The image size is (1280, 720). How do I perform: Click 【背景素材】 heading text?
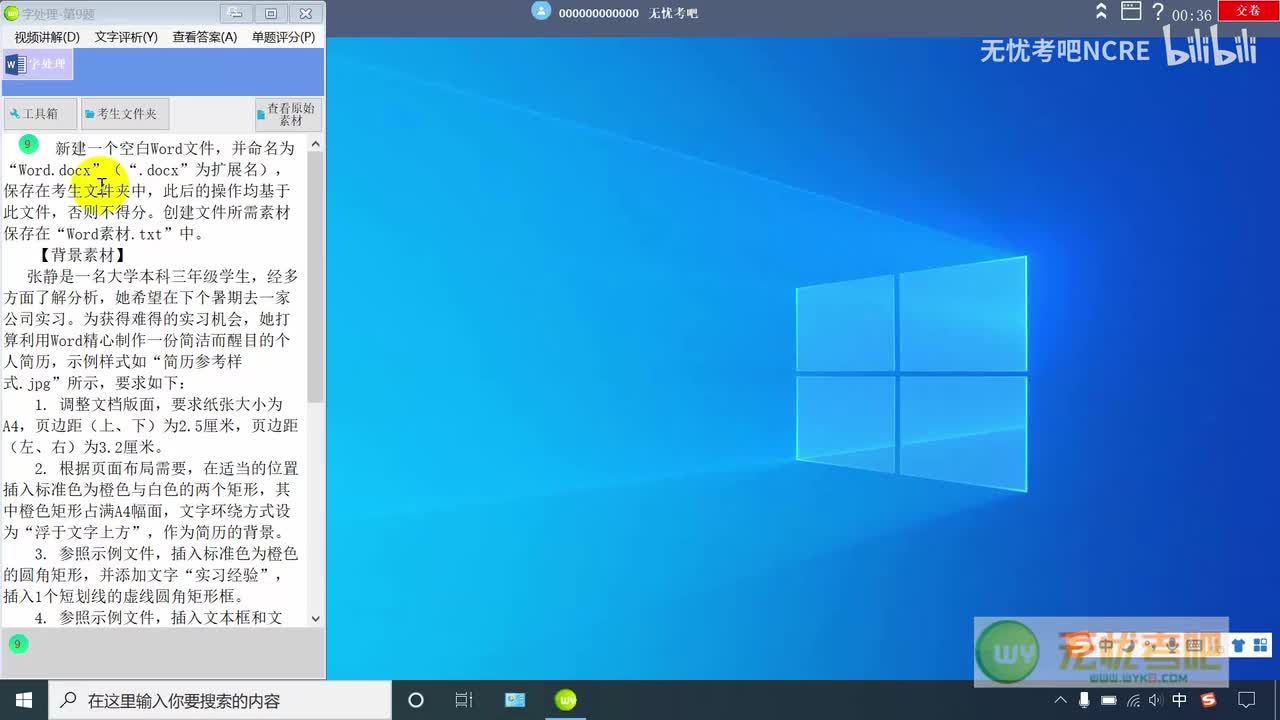(x=82, y=255)
